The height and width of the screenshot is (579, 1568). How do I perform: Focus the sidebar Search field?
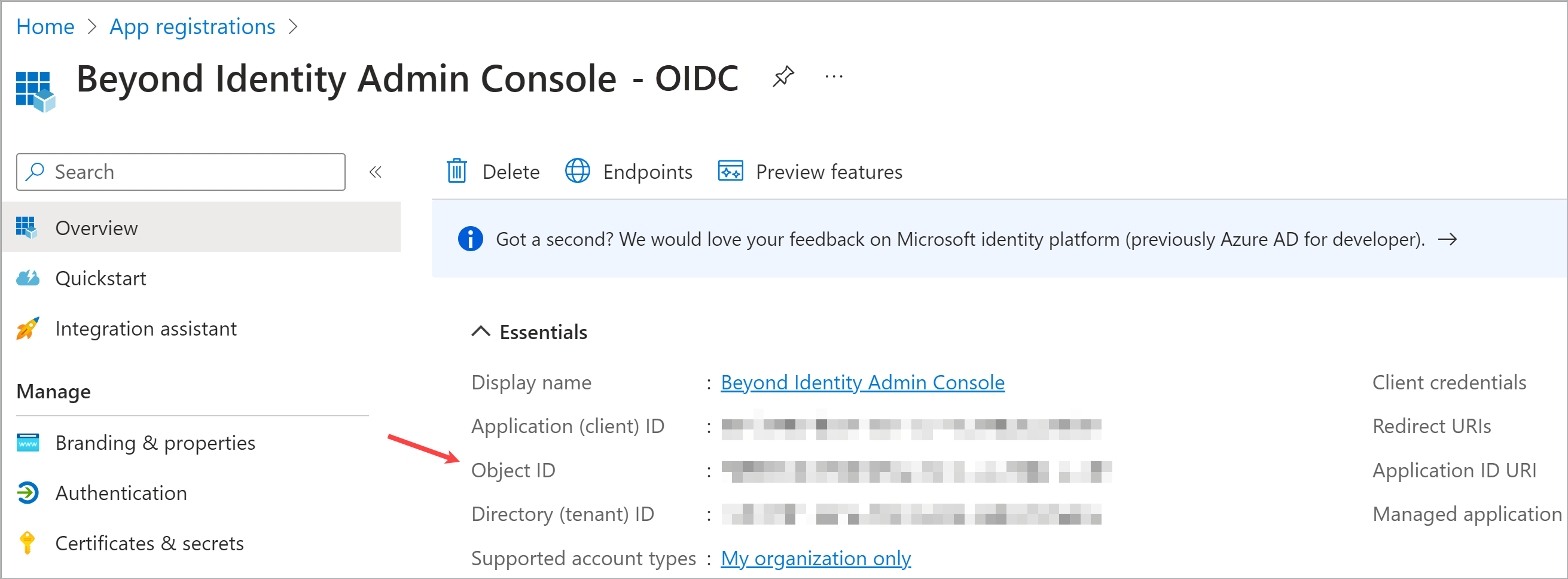pos(189,172)
